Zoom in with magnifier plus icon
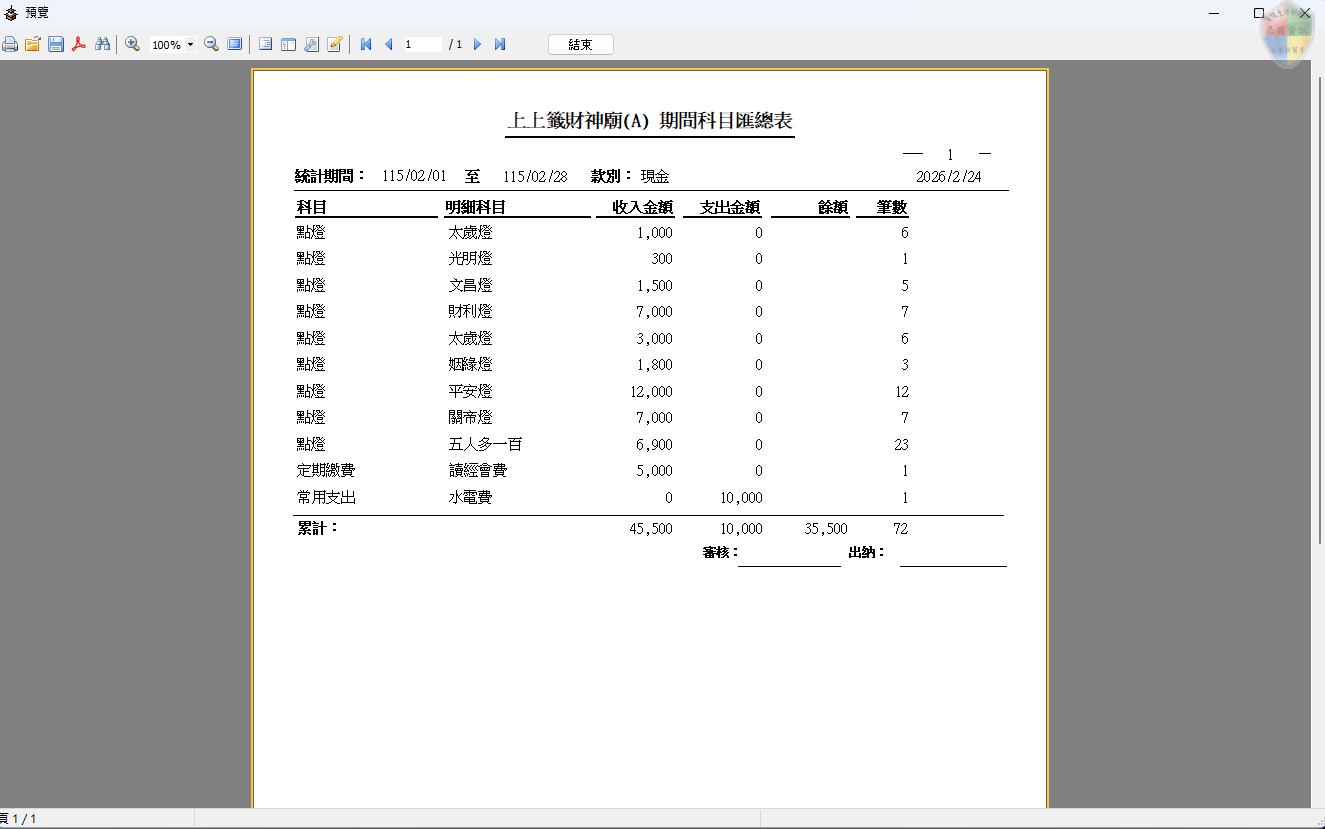1325x829 pixels. tap(132, 44)
